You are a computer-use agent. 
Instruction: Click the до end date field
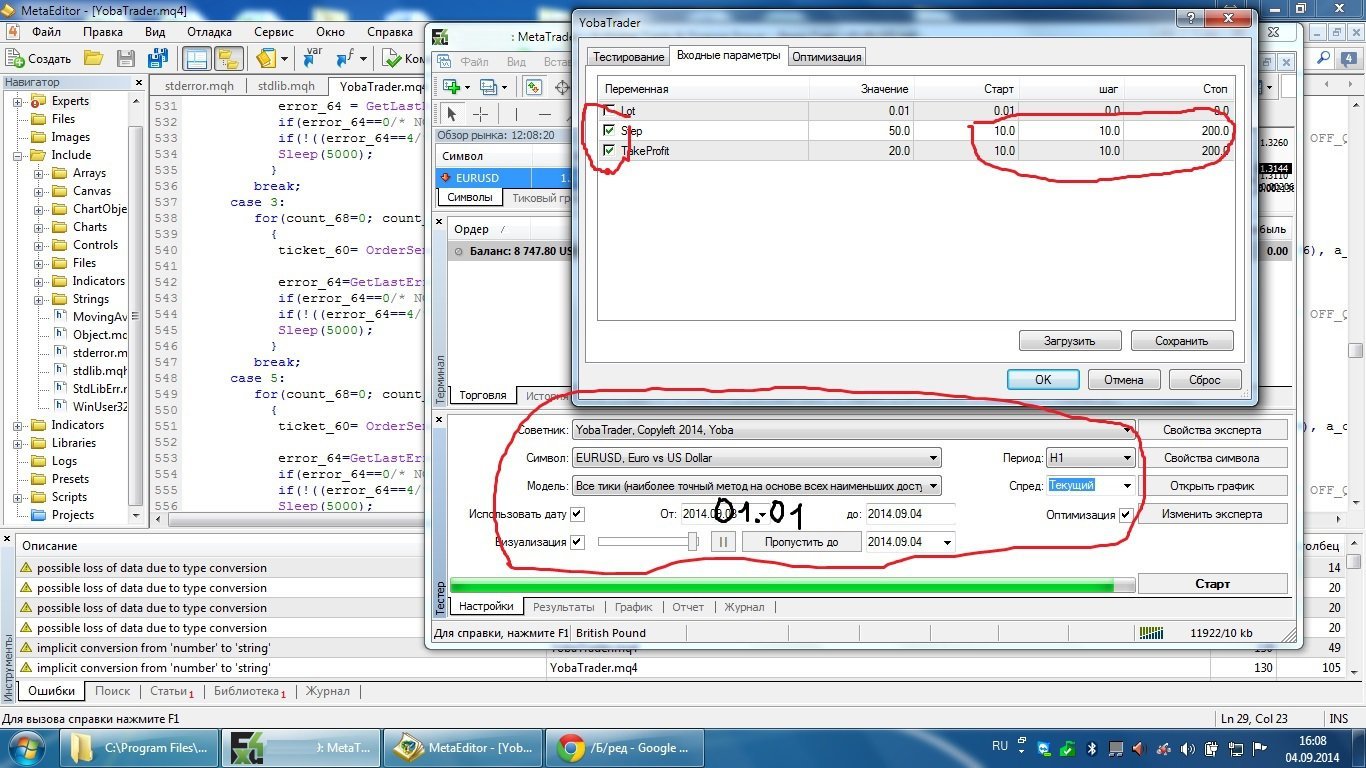coord(910,514)
